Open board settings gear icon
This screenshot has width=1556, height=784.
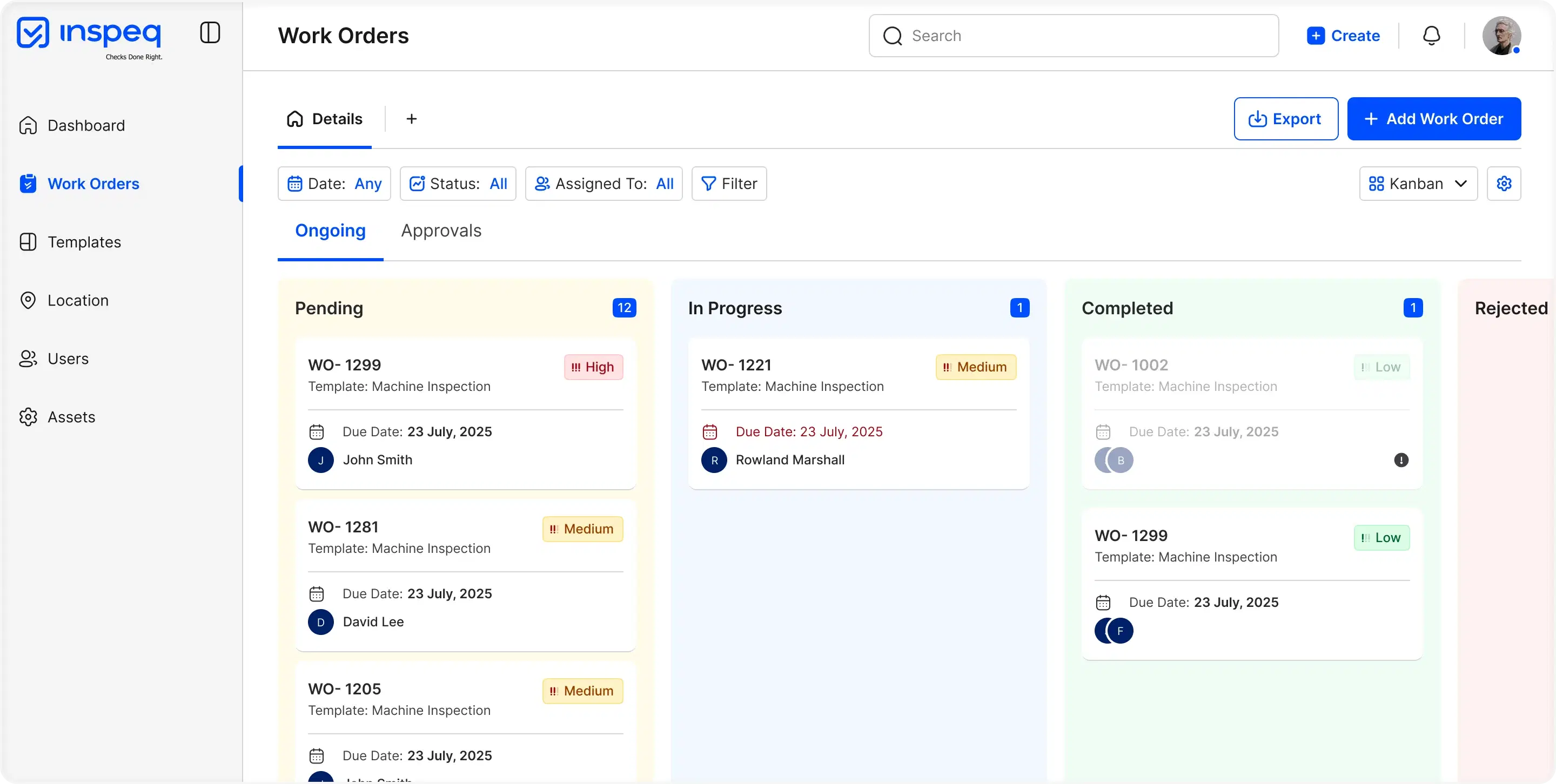tap(1504, 184)
